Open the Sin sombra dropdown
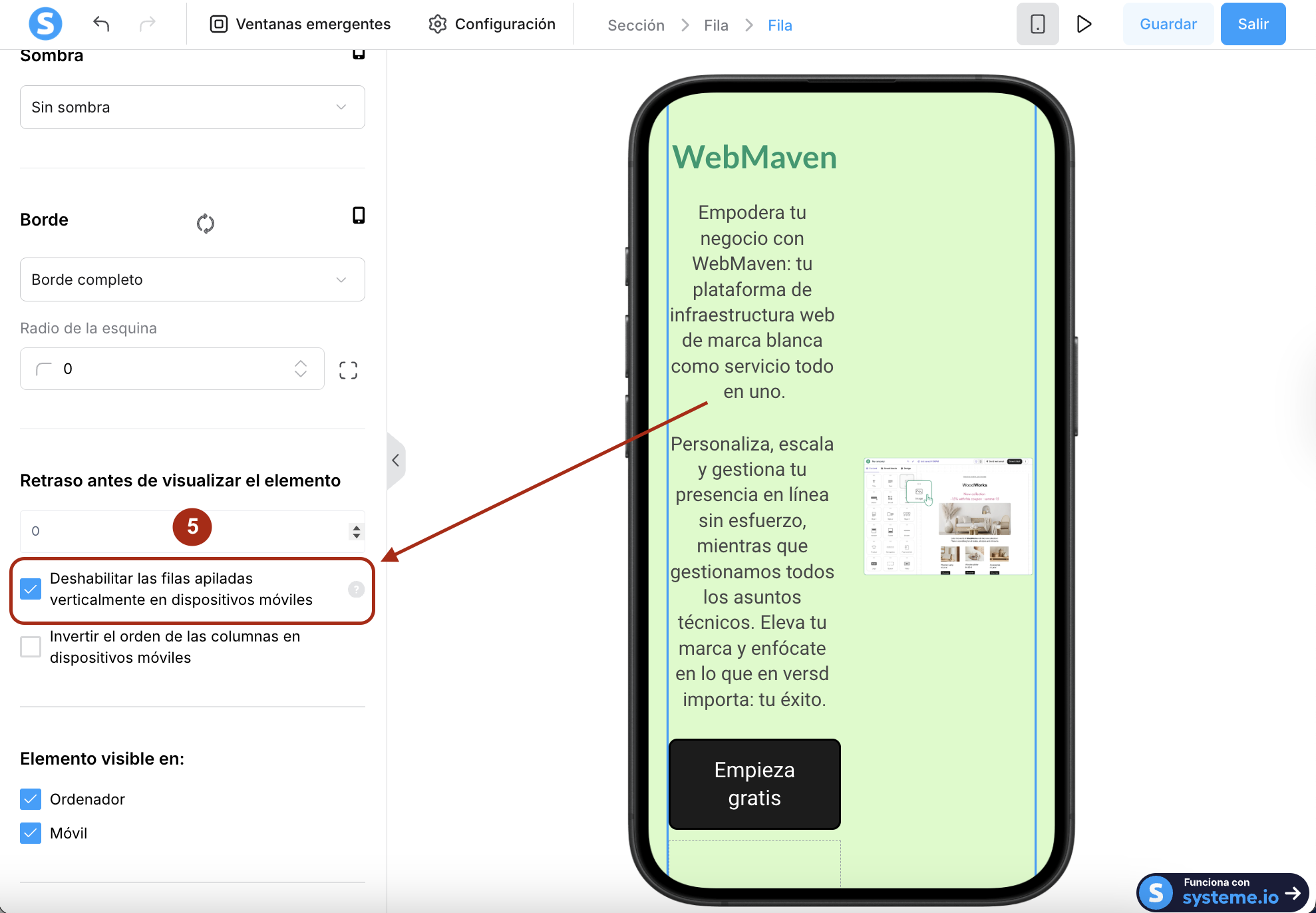This screenshot has height=913, width=1316. 192,107
